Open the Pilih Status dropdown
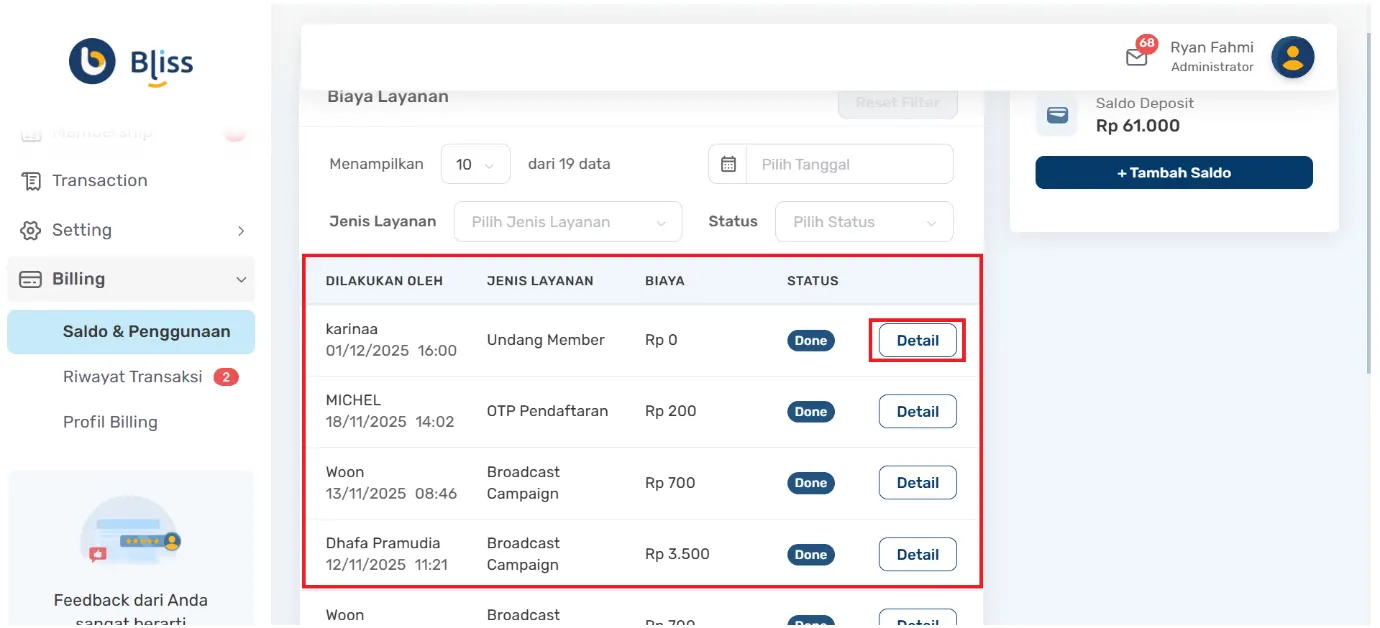1380x628 pixels. pyautogui.click(x=863, y=222)
